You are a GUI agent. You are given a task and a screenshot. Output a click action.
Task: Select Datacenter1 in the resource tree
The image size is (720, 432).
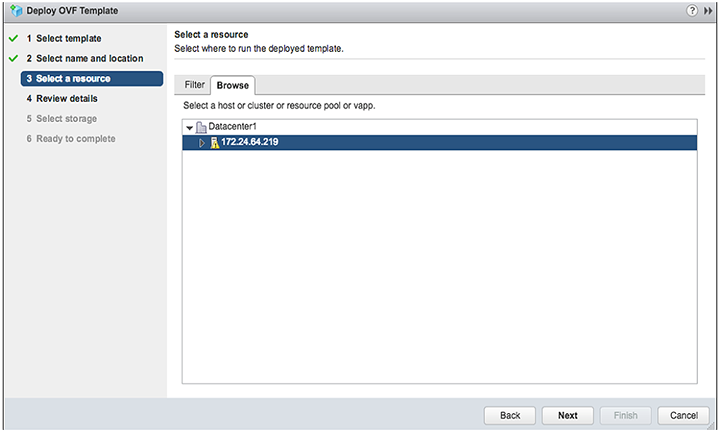(232, 127)
